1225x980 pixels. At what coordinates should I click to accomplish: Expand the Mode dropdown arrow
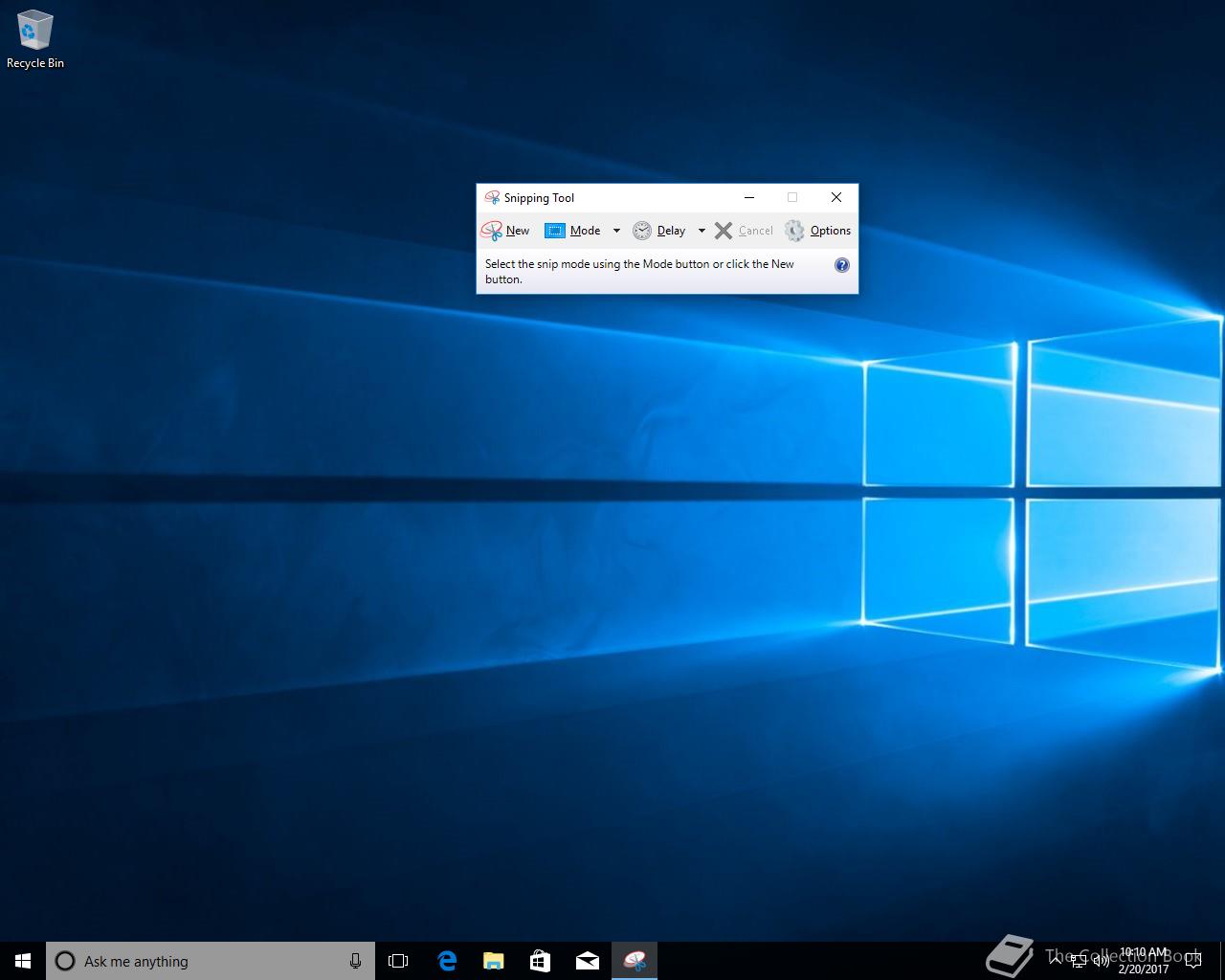tap(616, 231)
